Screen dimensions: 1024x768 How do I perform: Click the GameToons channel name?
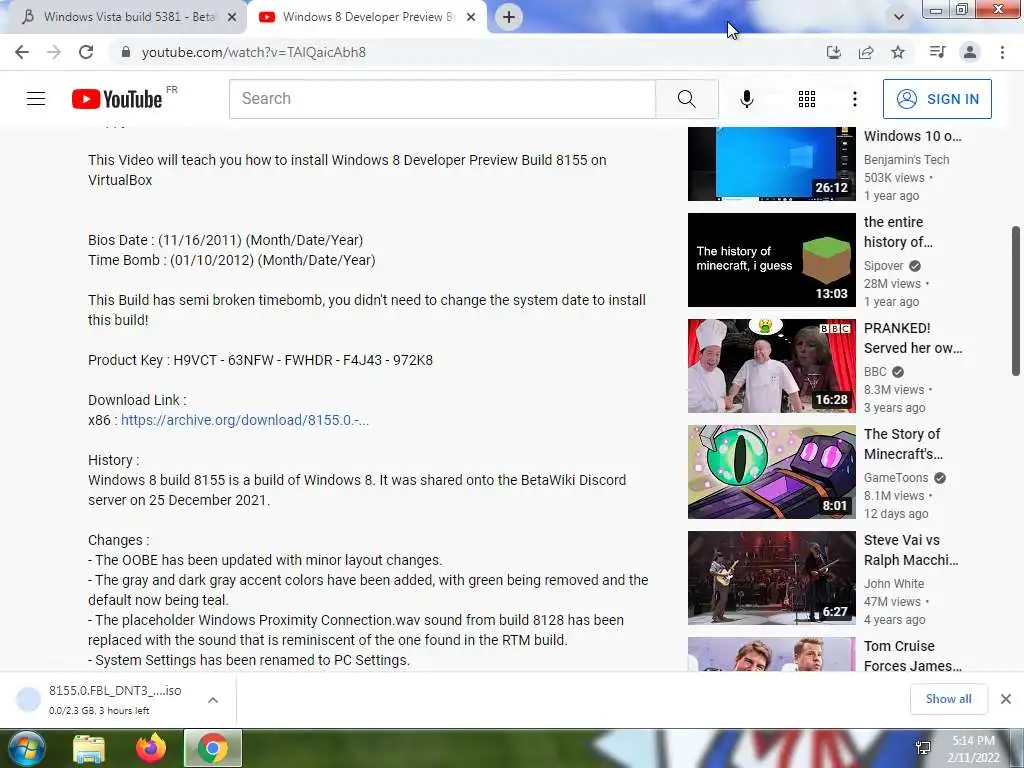click(x=896, y=477)
